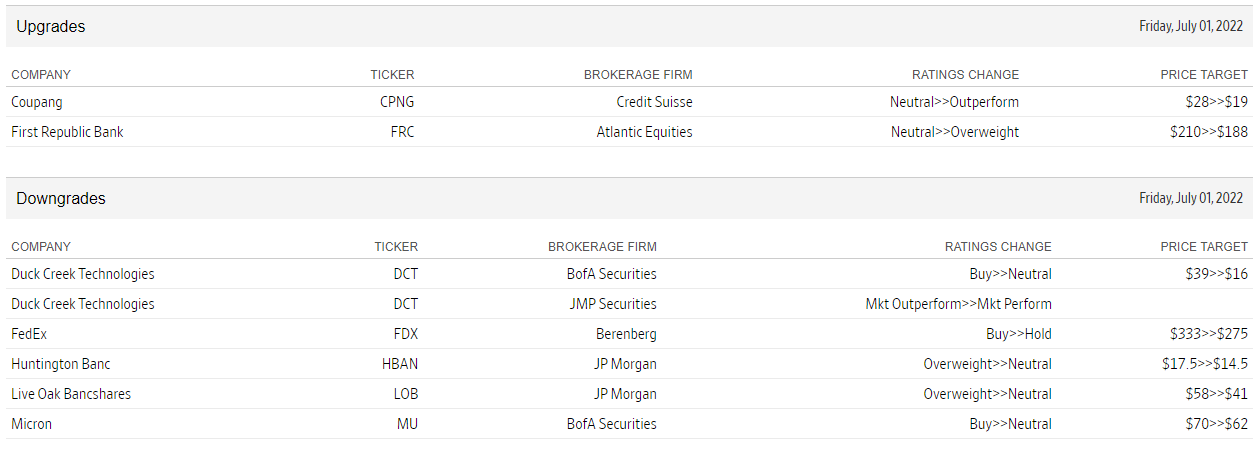Select the Neutral>>Outperform ratings change
1254x449 pixels.
click(954, 102)
